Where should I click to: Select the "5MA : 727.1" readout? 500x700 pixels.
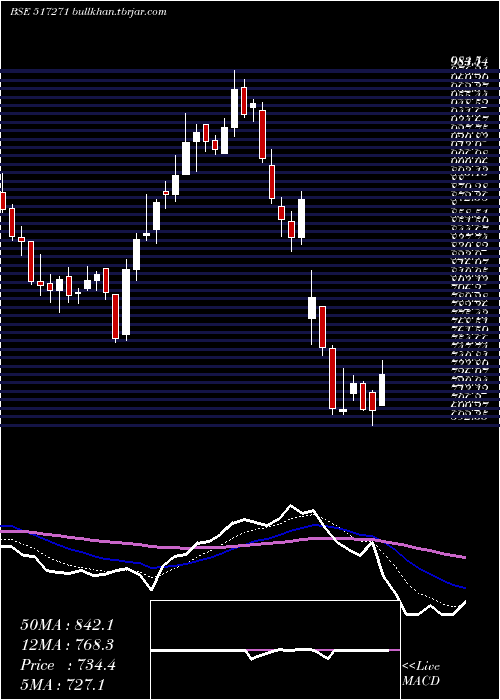coord(63,685)
